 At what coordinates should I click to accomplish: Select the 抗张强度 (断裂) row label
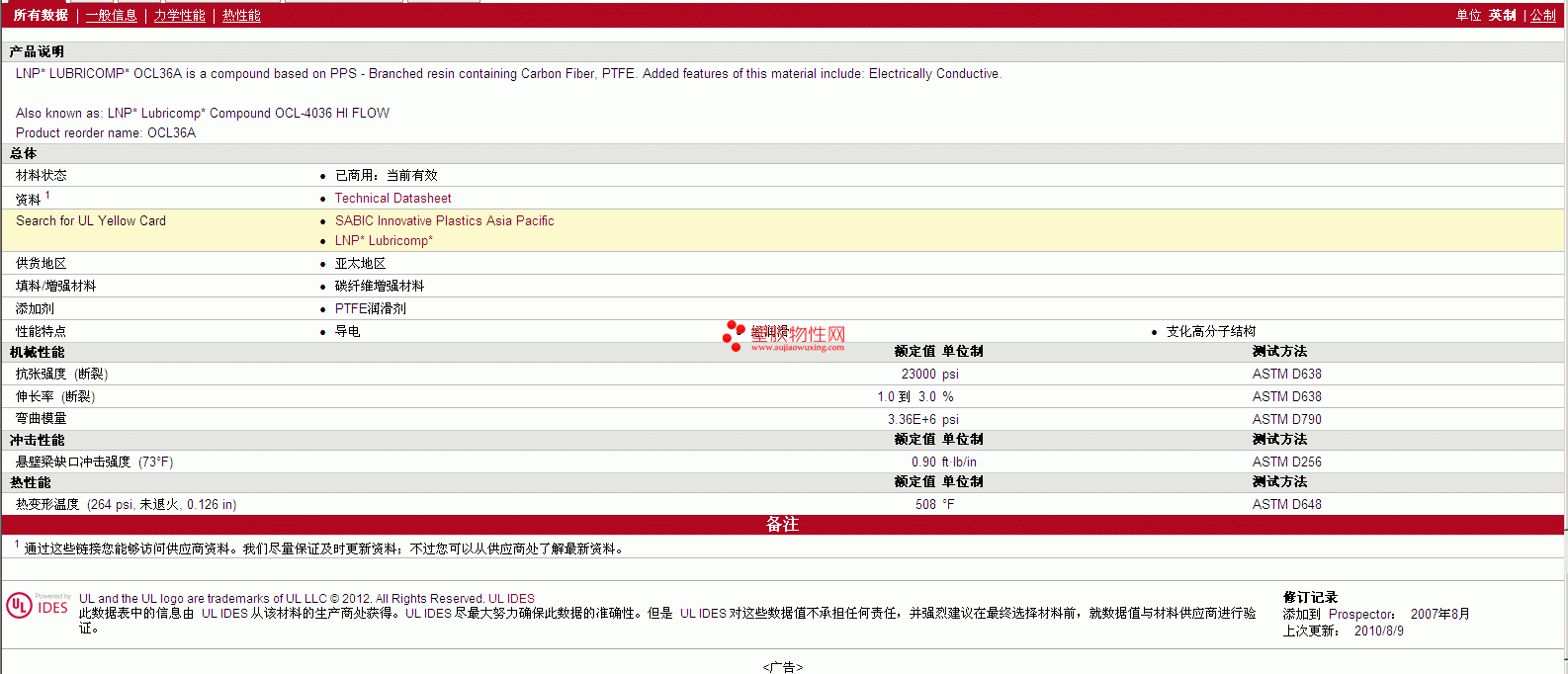coord(61,374)
